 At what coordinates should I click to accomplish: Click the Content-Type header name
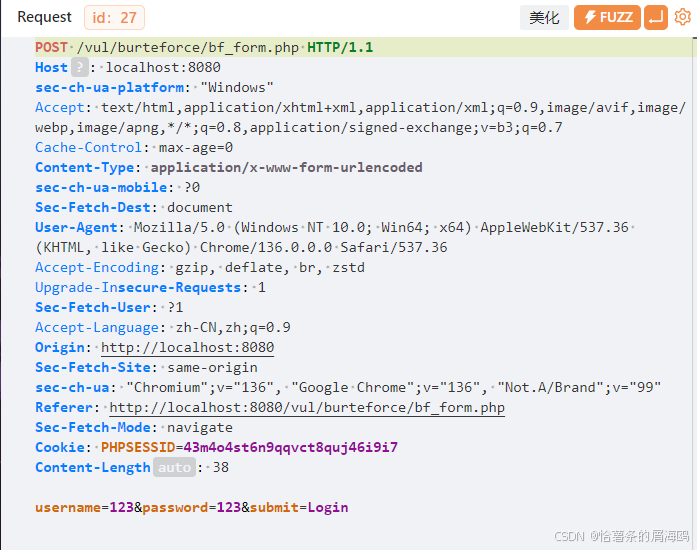pyautogui.click(x=84, y=167)
